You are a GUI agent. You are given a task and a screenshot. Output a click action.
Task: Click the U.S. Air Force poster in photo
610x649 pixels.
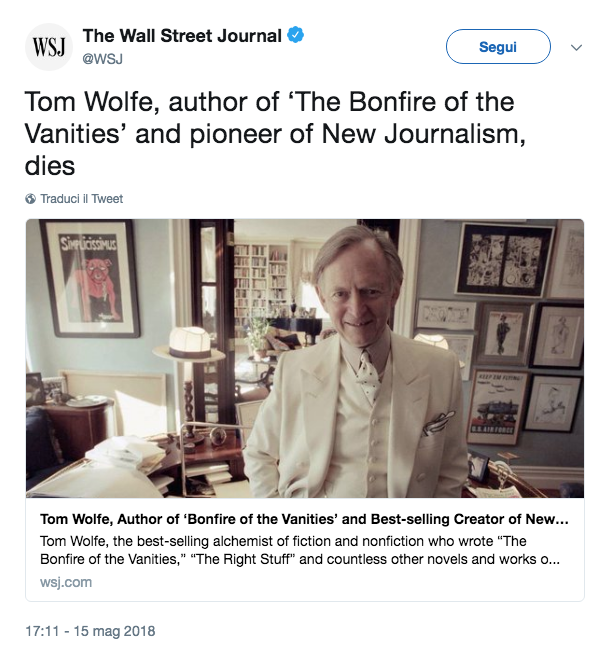click(x=497, y=407)
